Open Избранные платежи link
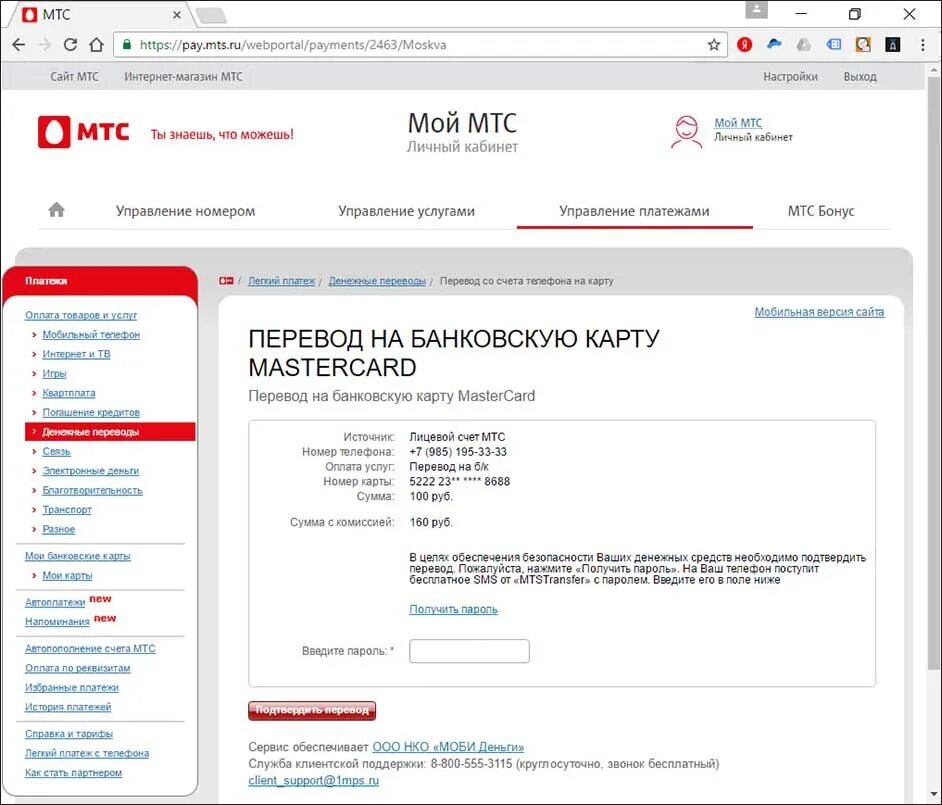Viewport: 942px width, 805px height. (x=72, y=687)
